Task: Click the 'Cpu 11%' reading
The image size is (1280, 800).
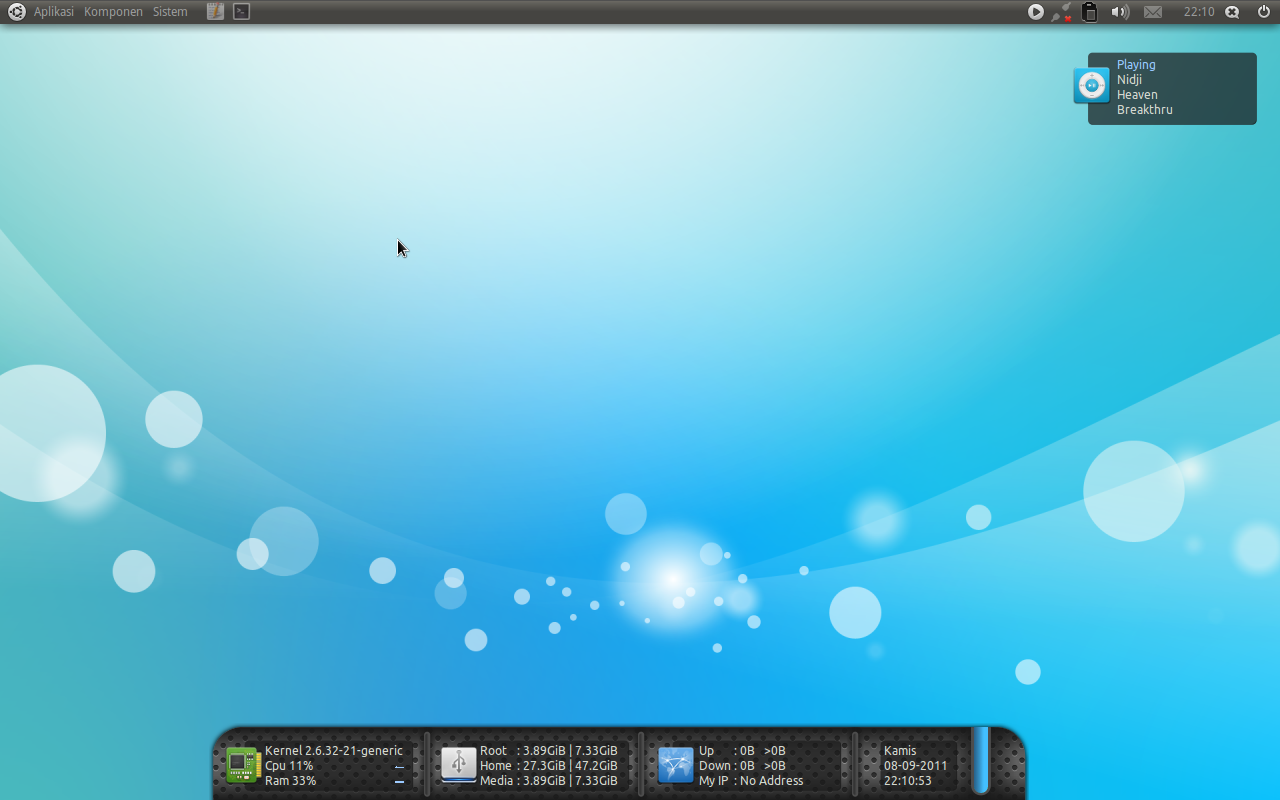Action: [289, 766]
